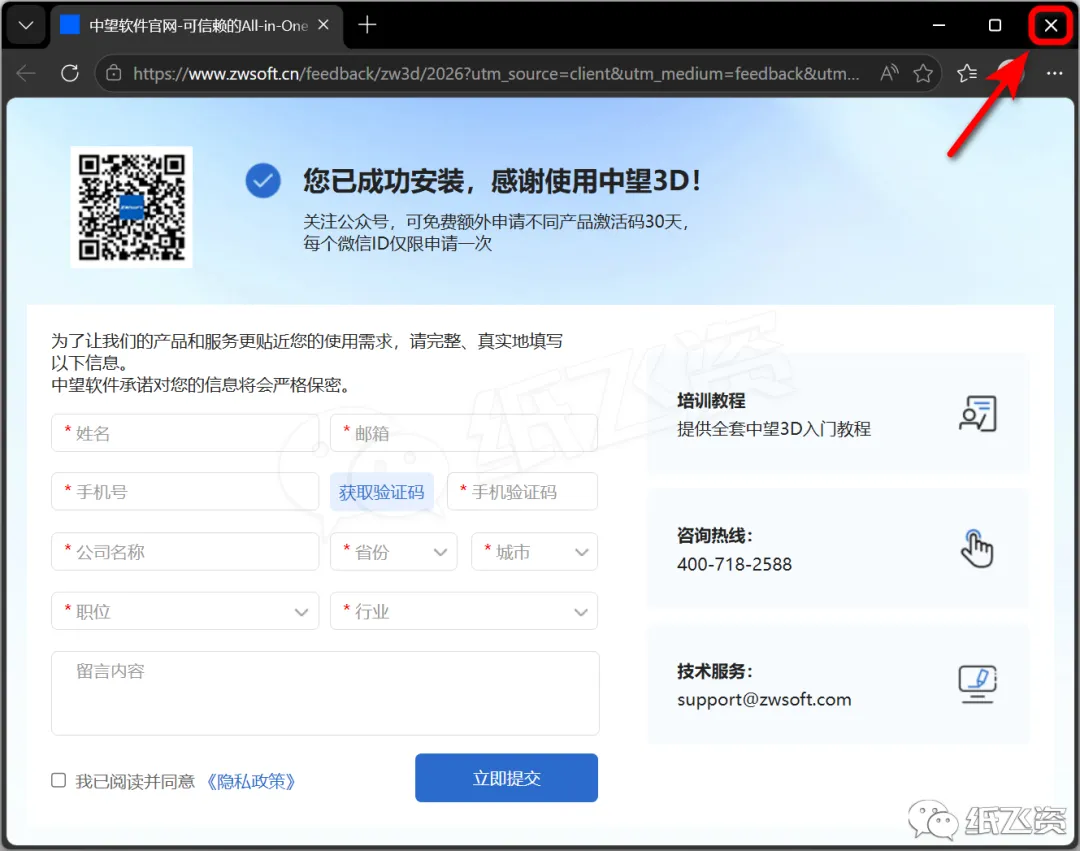
Task: Submit form with 立即提交 button
Action: pyautogui.click(x=506, y=778)
